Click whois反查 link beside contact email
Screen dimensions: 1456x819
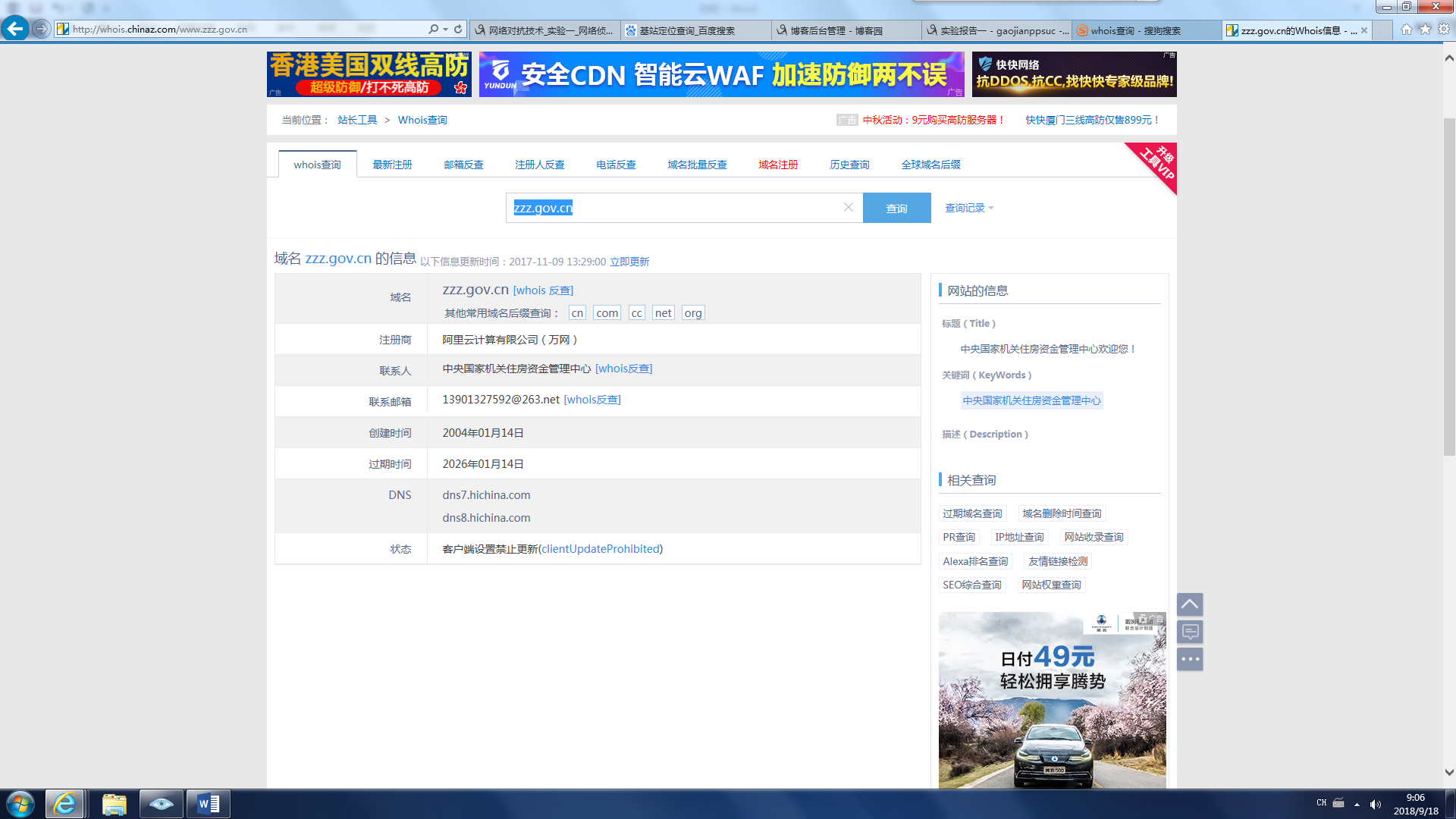[x=592, y=400]
